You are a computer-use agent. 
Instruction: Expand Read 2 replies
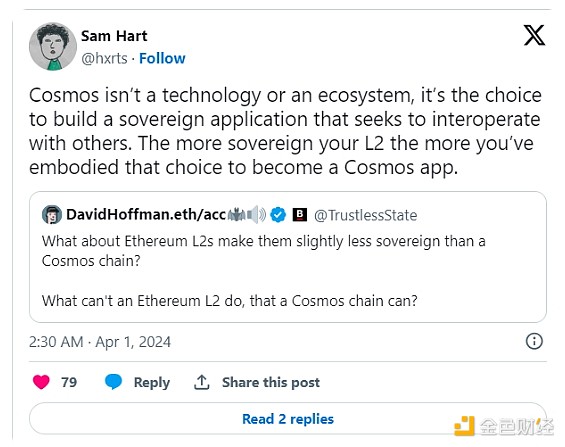click(288, 419)
